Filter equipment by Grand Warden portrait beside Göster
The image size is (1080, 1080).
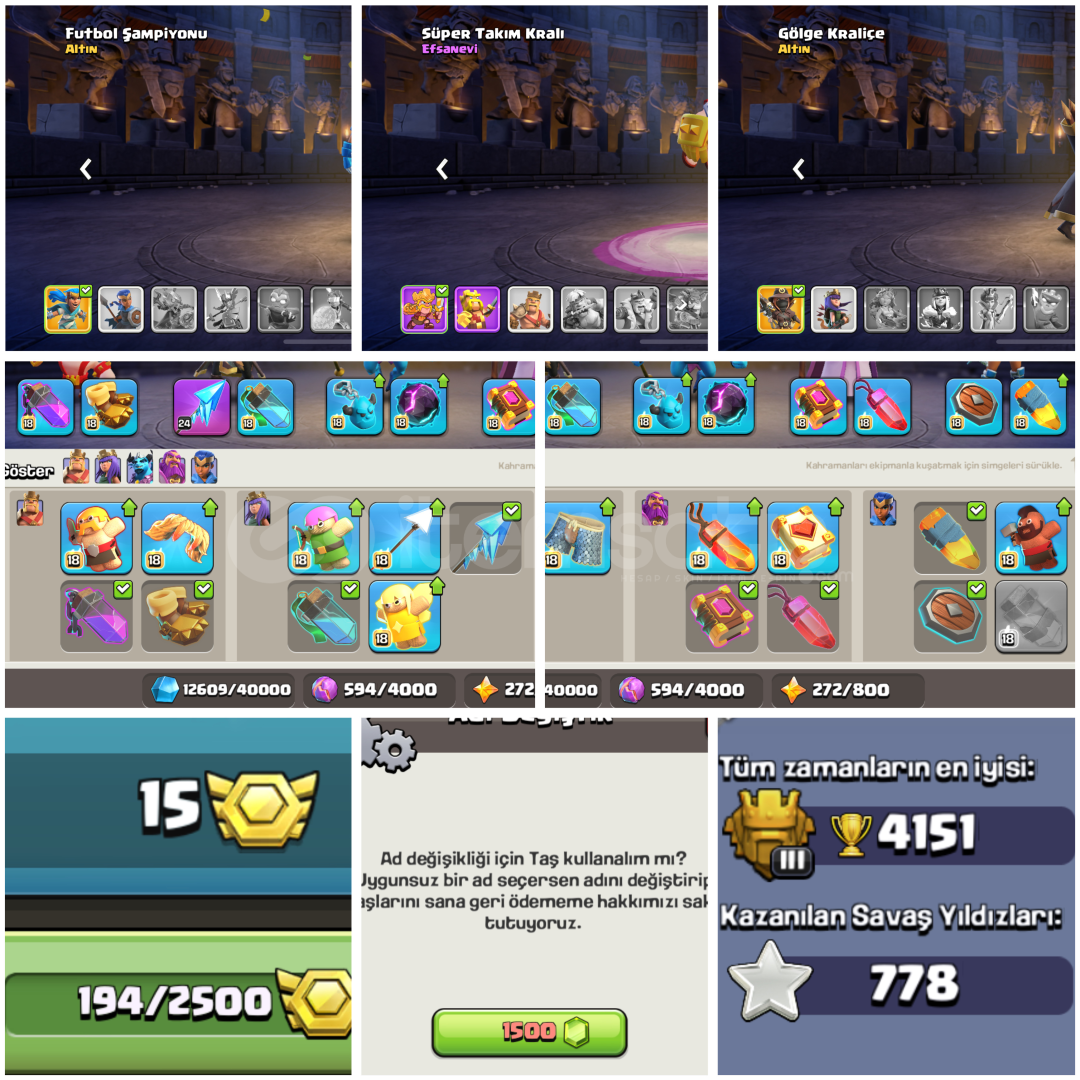172,468
